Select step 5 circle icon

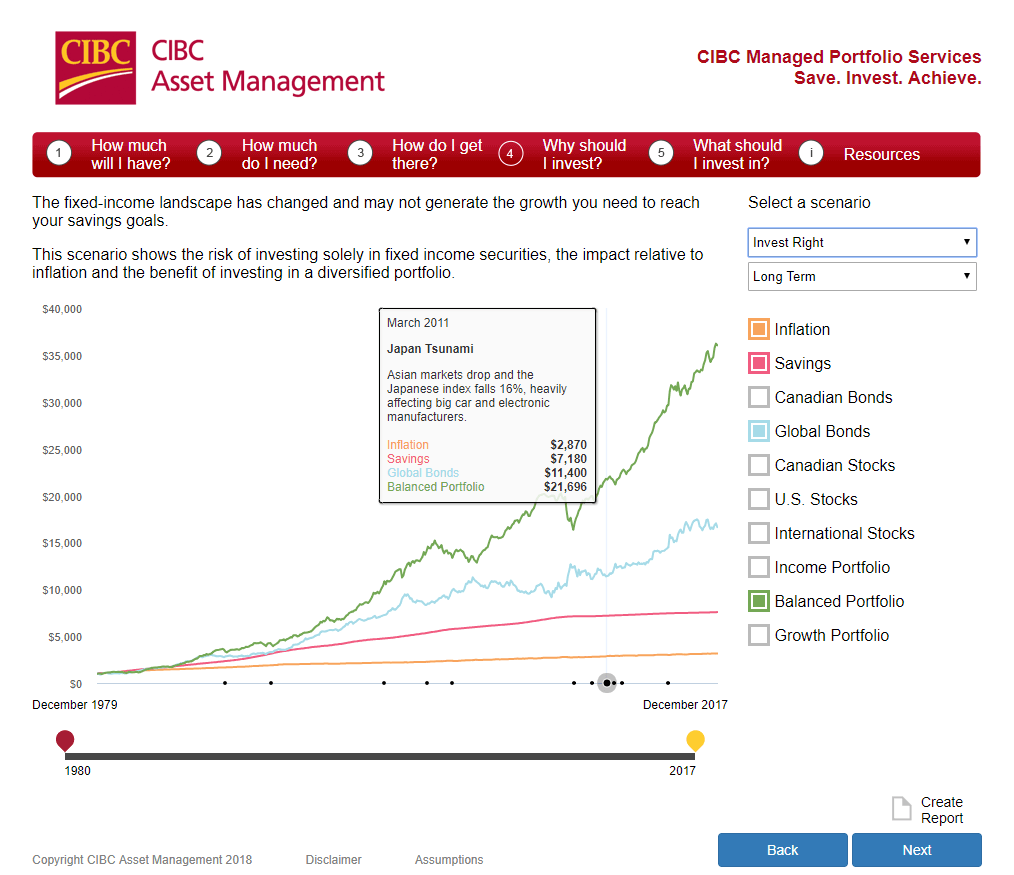click(x=661, y=153)
